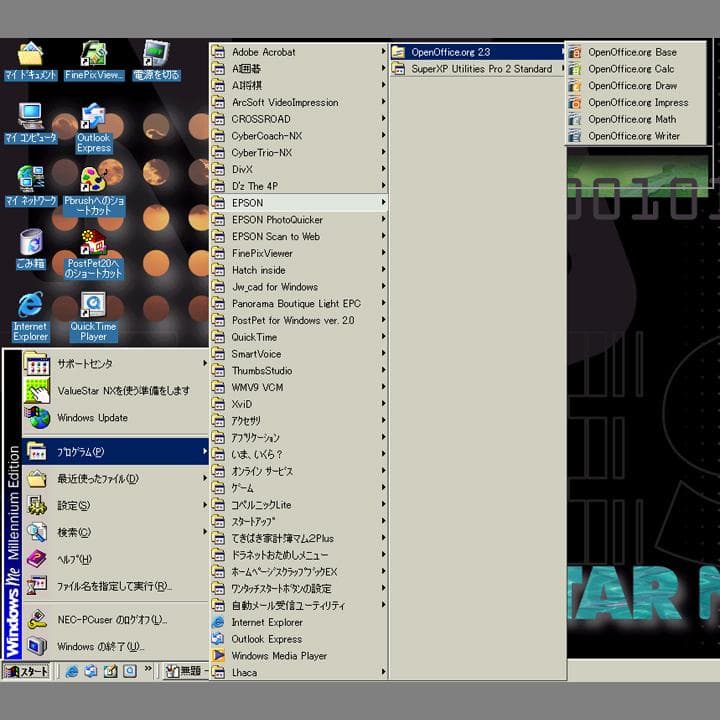Select the EPSON program folder entry
720x720 pixels.
298,203
